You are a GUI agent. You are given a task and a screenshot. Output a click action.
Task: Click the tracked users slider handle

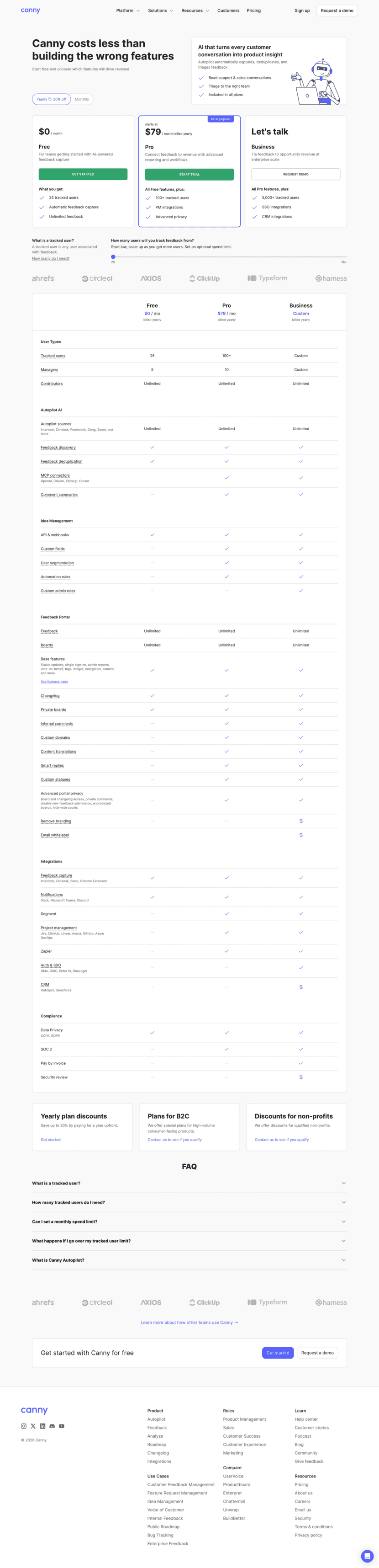[113, 257]
